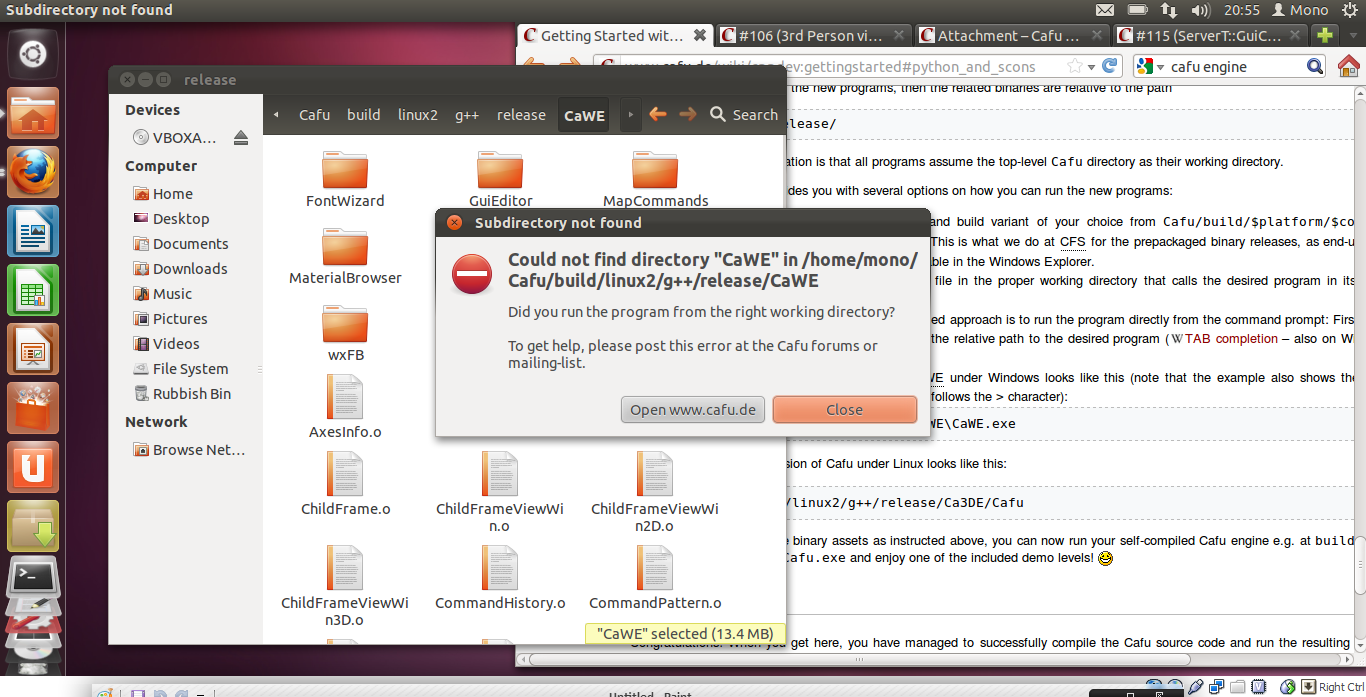Screen dimensions: 1366x697
Task: Go back in the file manager
Action: click(658, 115)
